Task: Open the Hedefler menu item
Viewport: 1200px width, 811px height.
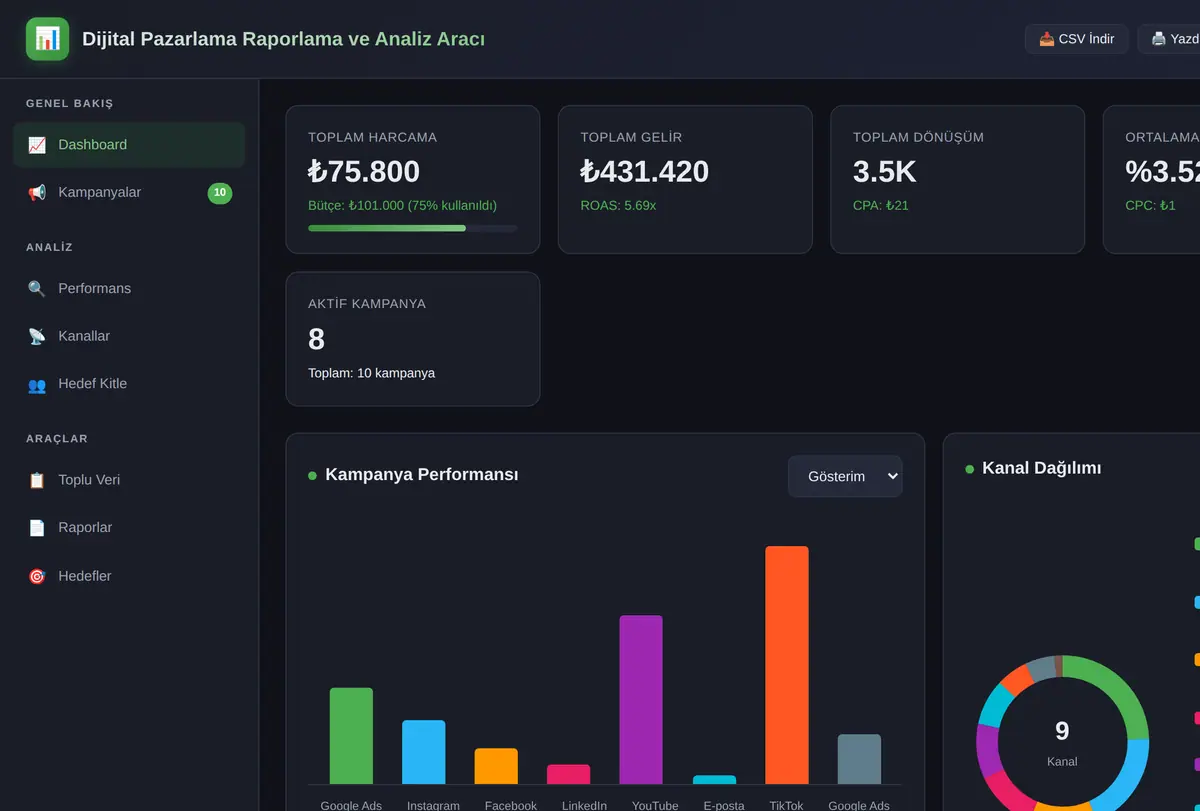Action: 129,576
